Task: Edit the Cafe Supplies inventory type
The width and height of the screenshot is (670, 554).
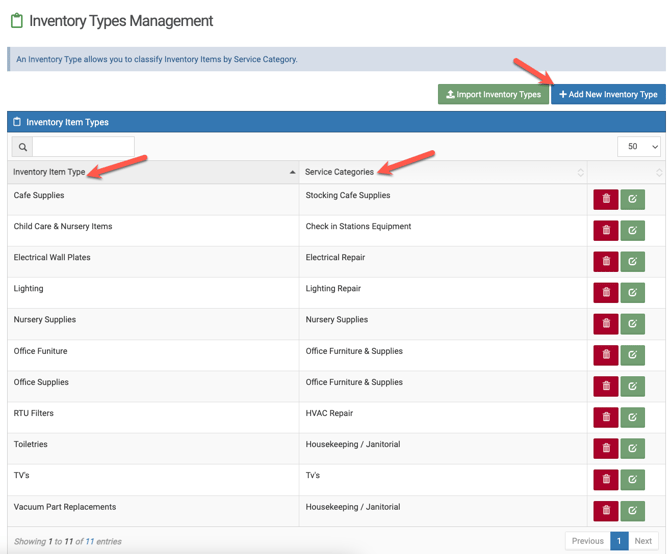Action: tap(632, 199)
